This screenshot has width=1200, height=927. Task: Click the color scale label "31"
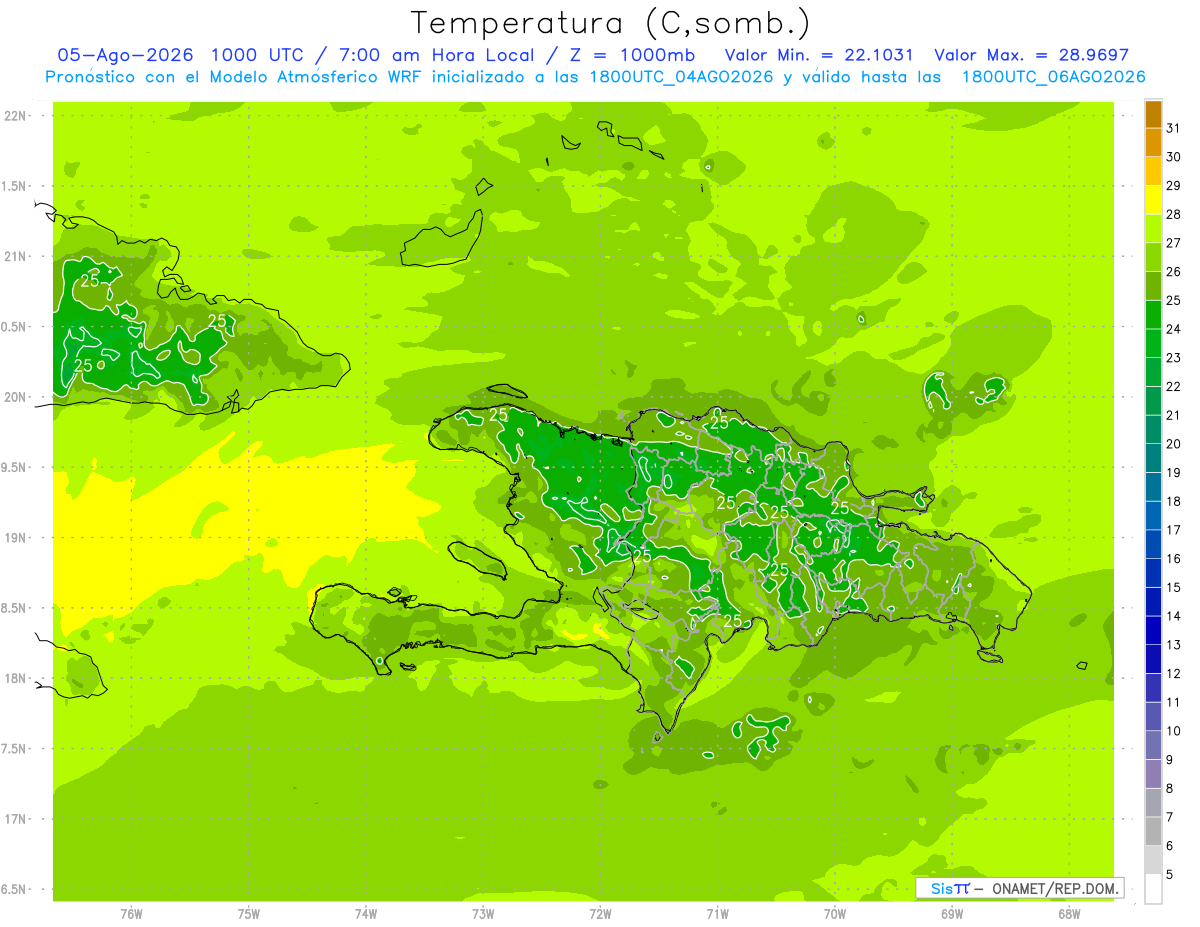click(1174, 128)
